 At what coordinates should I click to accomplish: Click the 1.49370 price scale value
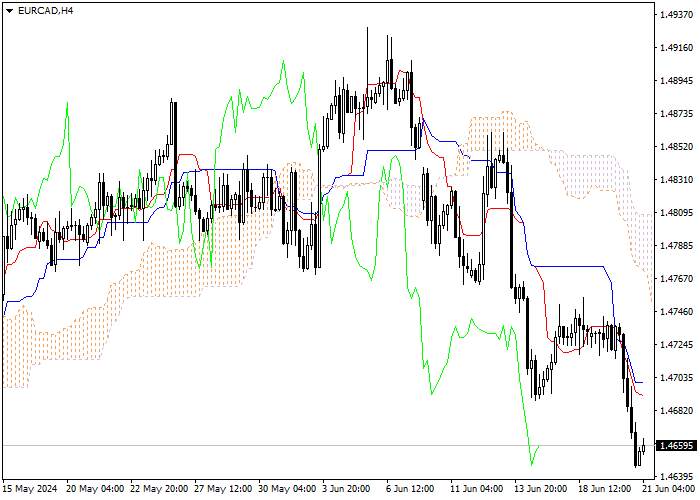tap(677, 15)
